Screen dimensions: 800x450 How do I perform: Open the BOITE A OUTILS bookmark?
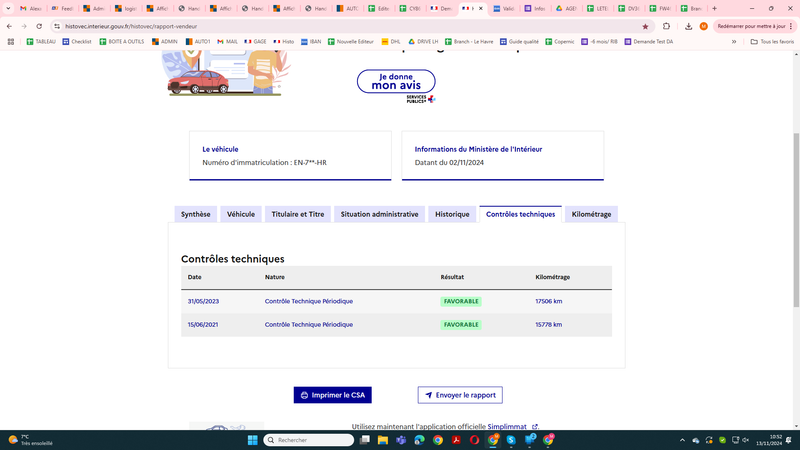click(x=121, y=42)
